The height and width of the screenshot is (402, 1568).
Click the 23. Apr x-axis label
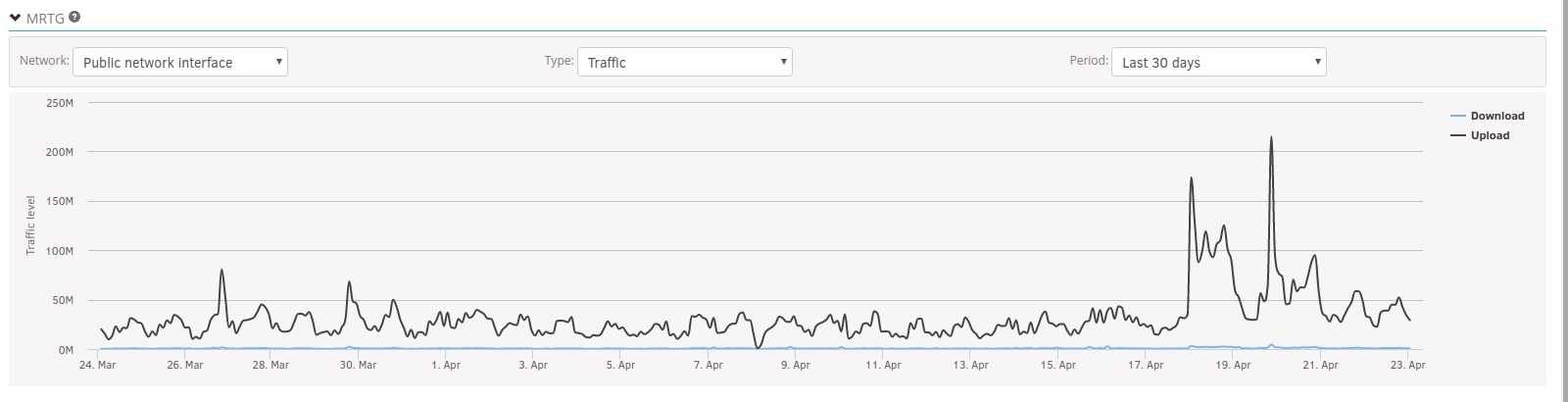pyautogui.click(x=1407, y=365)
